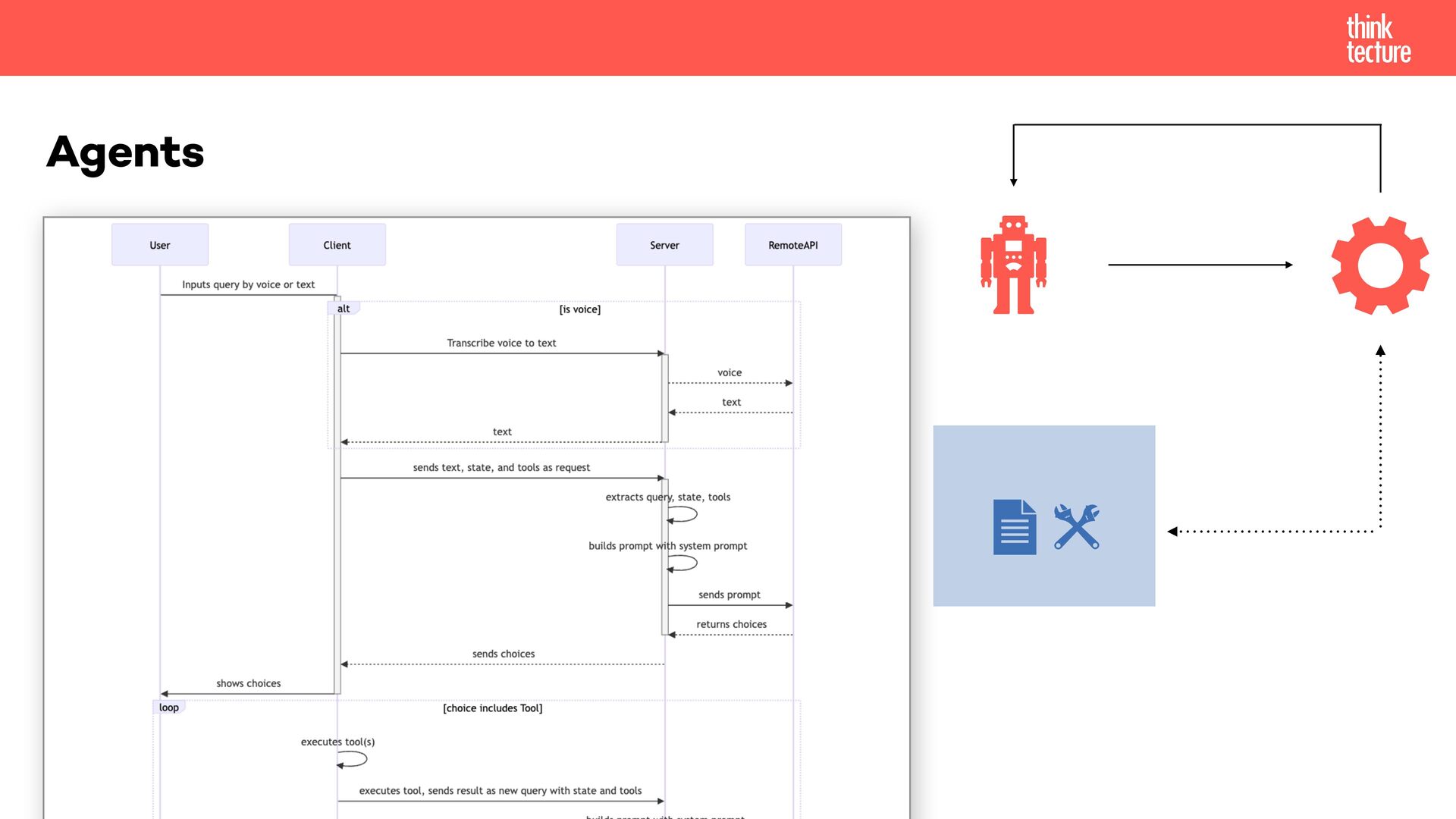Screen dimensions: 1456x819
Task: Click the red gear icon
Action: pyautogui.click(x=1380, y=265)
